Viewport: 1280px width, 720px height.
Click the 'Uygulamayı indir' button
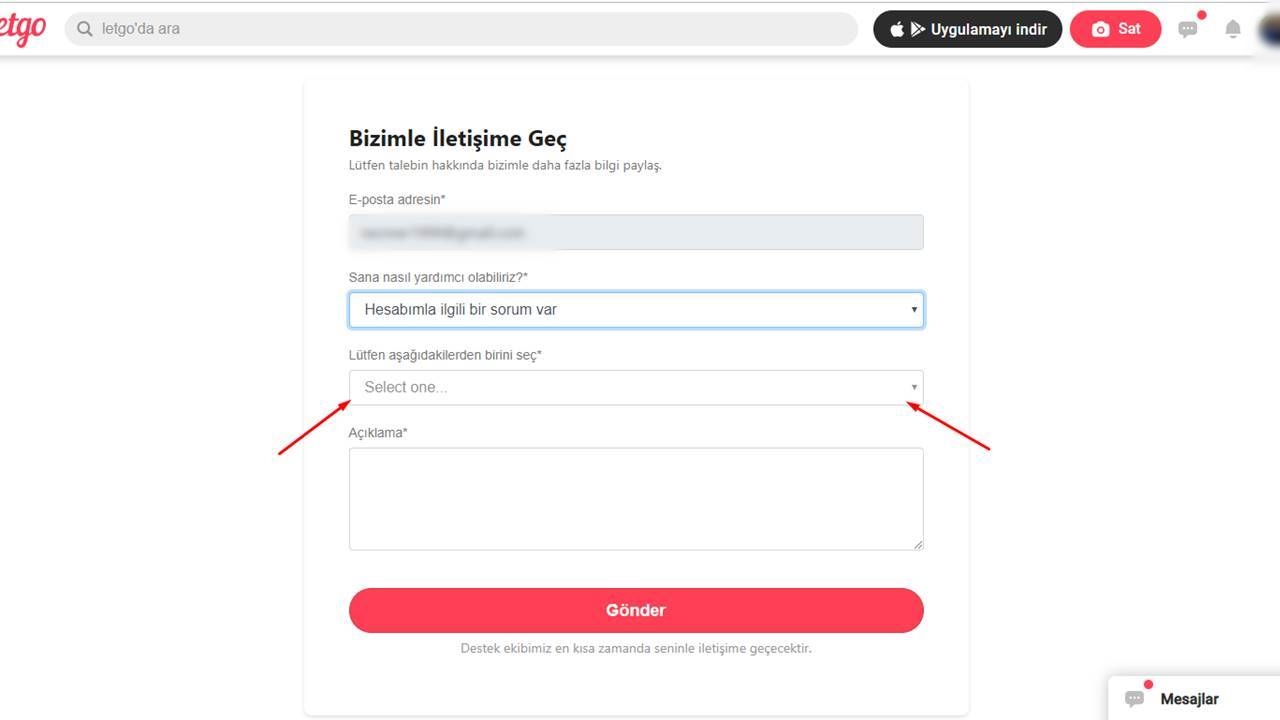click(967, 29)
